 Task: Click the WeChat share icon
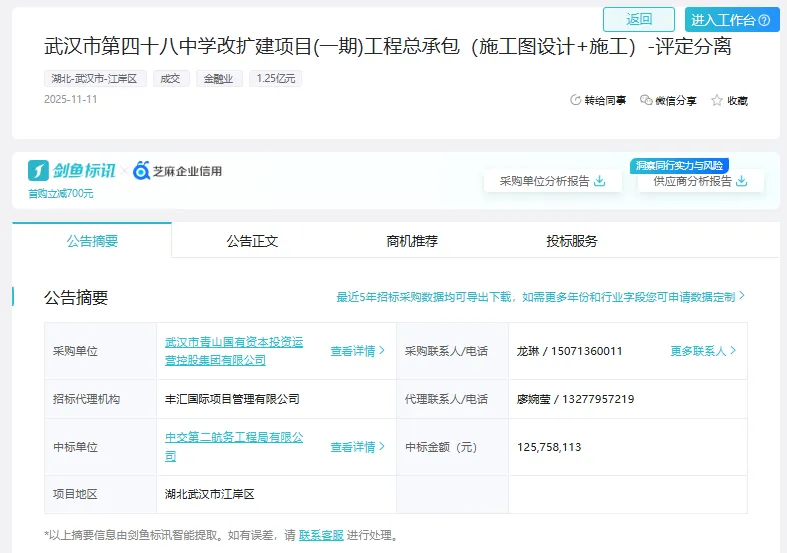pyautogui.click(x=646, y=101)
